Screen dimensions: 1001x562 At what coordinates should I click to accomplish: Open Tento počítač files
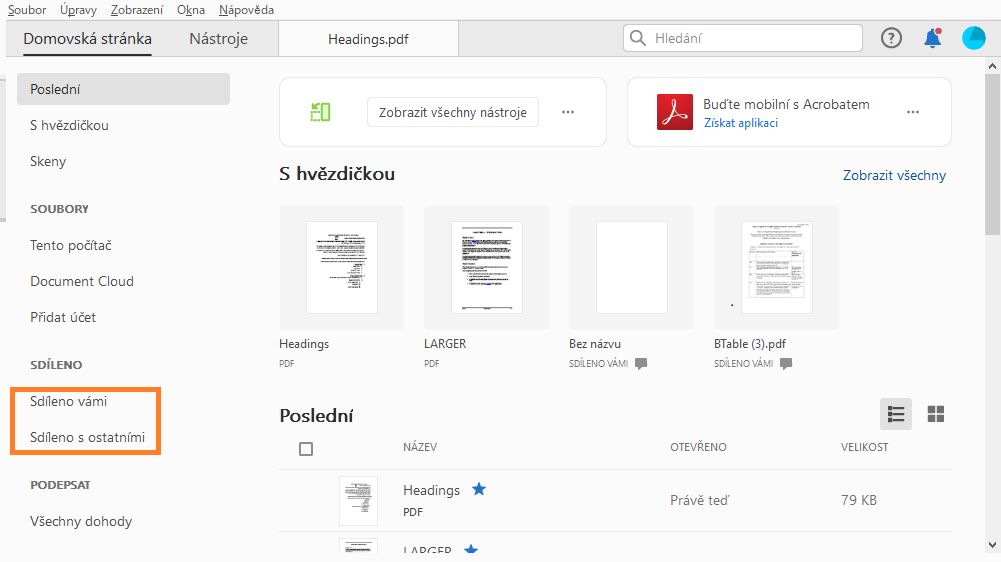pos(71,245)
